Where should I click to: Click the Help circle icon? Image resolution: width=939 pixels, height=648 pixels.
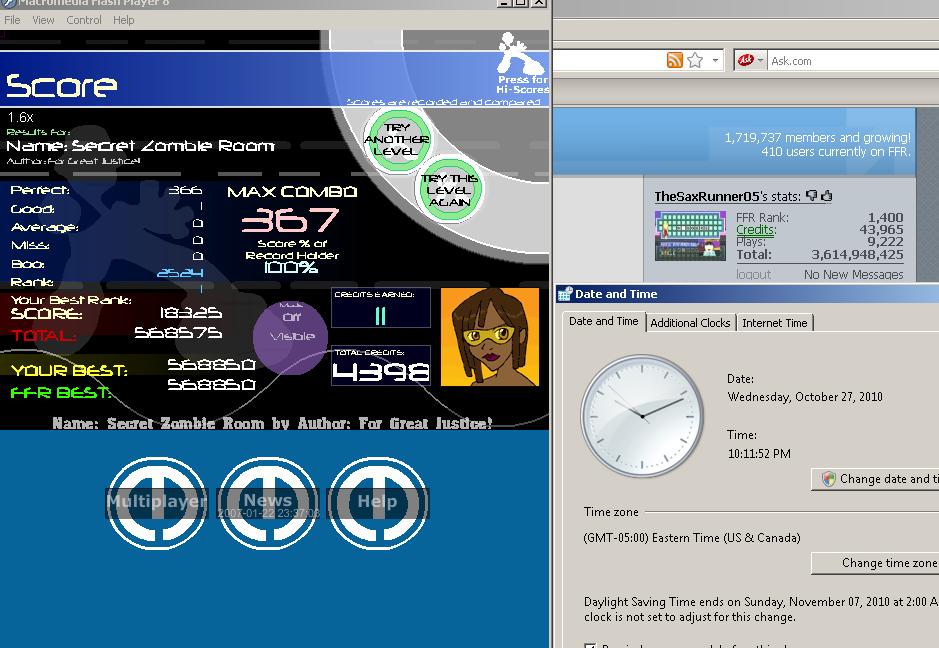point(378,502)
